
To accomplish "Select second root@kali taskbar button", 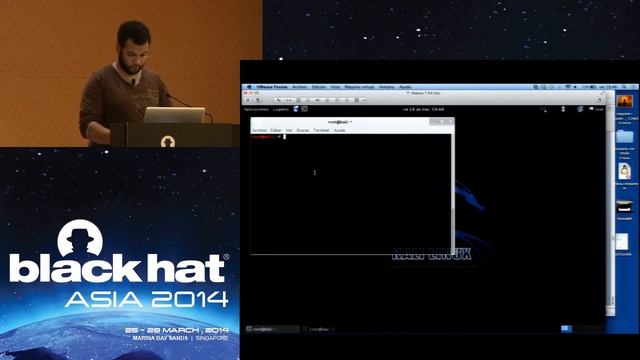I will (x=318, y=329).
